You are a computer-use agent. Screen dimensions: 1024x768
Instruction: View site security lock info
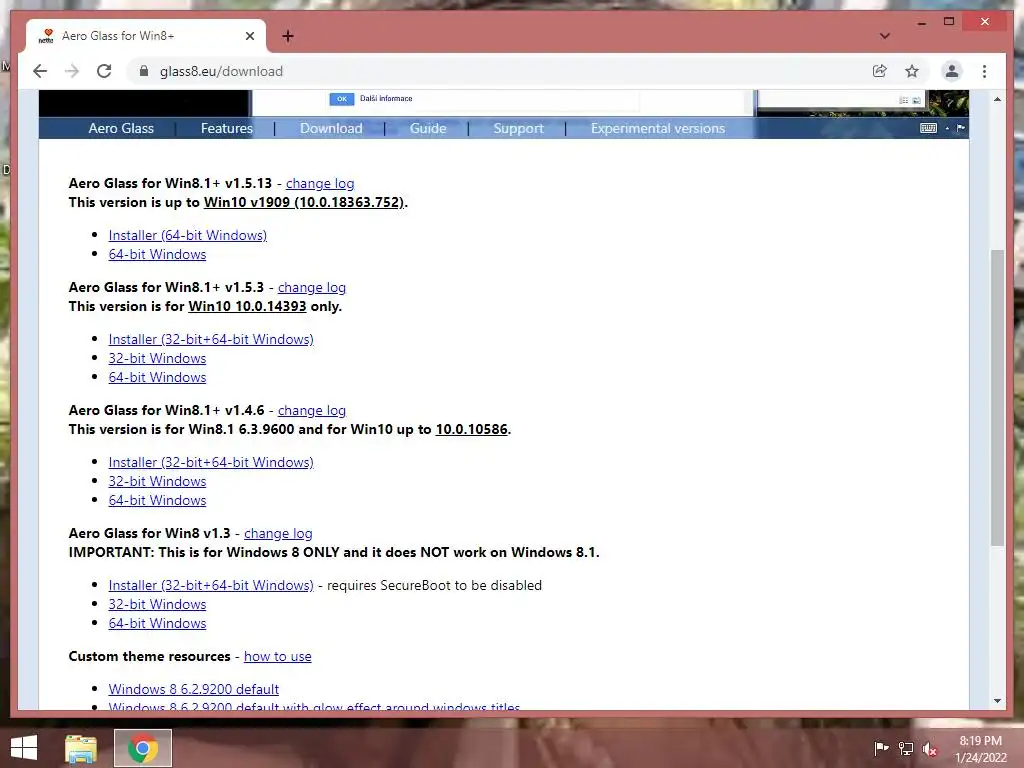click(x=144, y=71)
